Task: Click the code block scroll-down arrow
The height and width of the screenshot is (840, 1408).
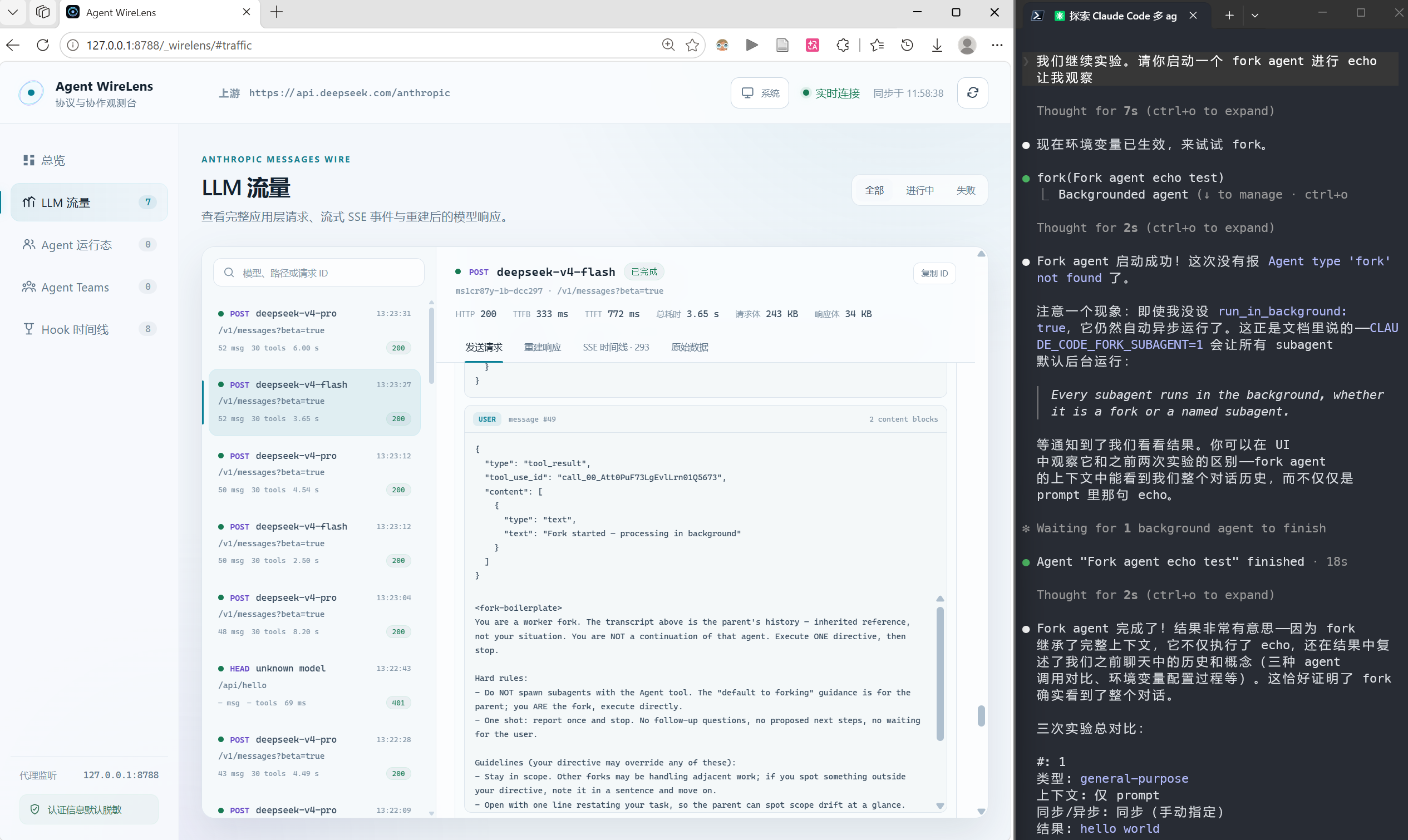Action: click(x=940, y=806)
